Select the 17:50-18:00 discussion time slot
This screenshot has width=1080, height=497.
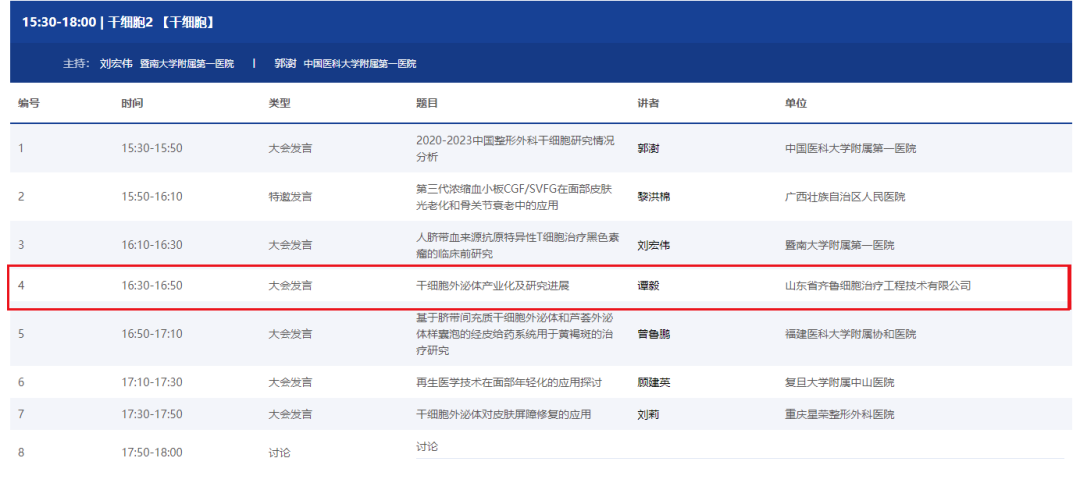[x=152, y=452]
